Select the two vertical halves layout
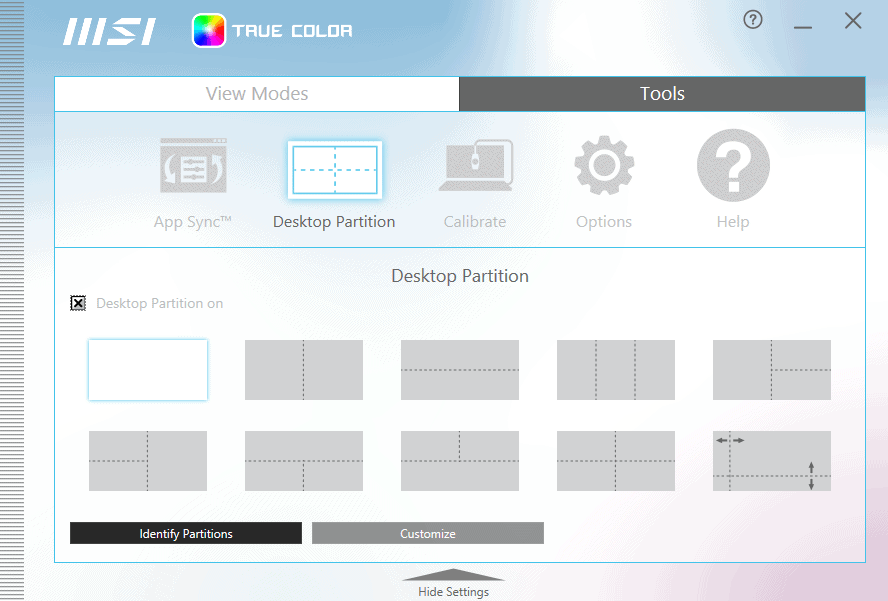Viewport: 888px width, 601px height. [304, 370]
